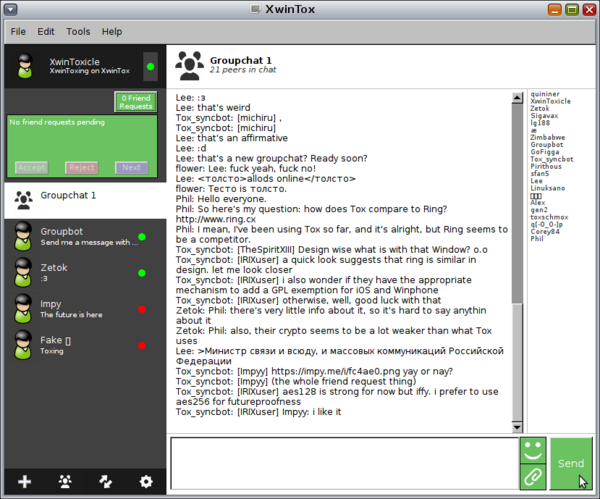This screenshot has width=600, height=499.
Task: Click the add friend plus icon
Action: (24, 481)
